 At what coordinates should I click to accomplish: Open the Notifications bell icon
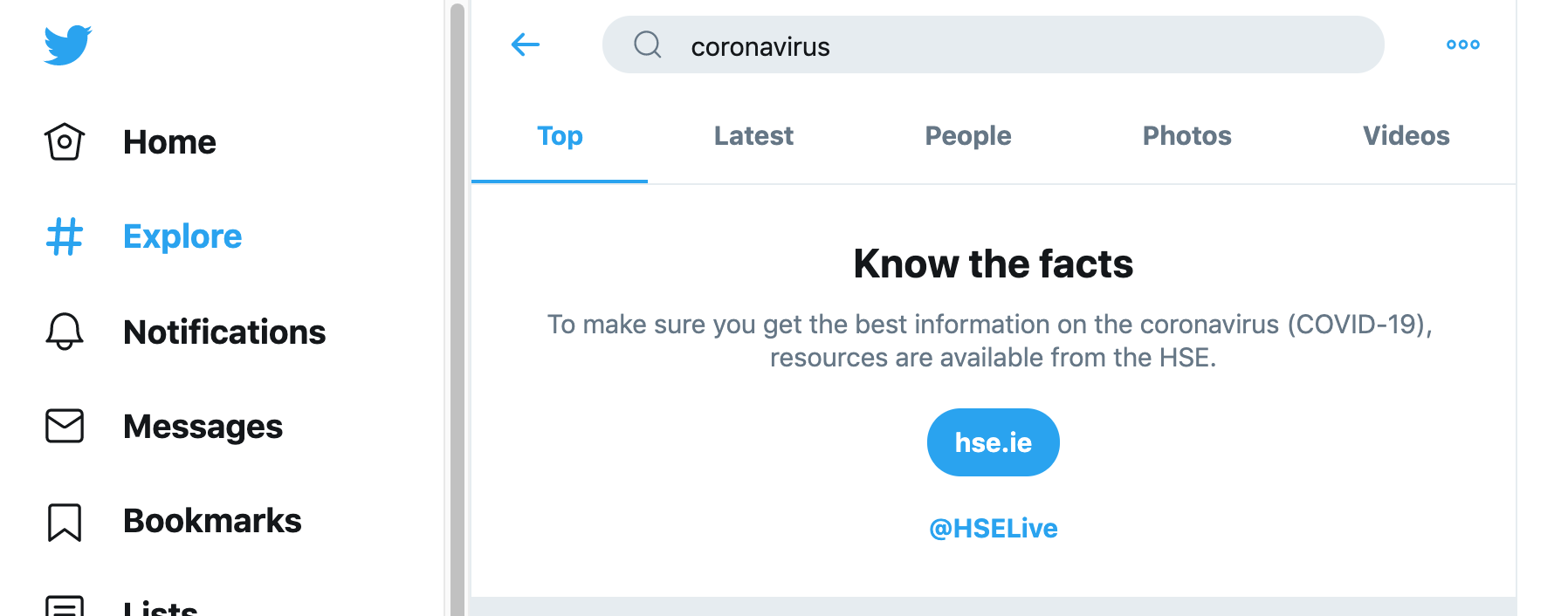pos(65,332)
